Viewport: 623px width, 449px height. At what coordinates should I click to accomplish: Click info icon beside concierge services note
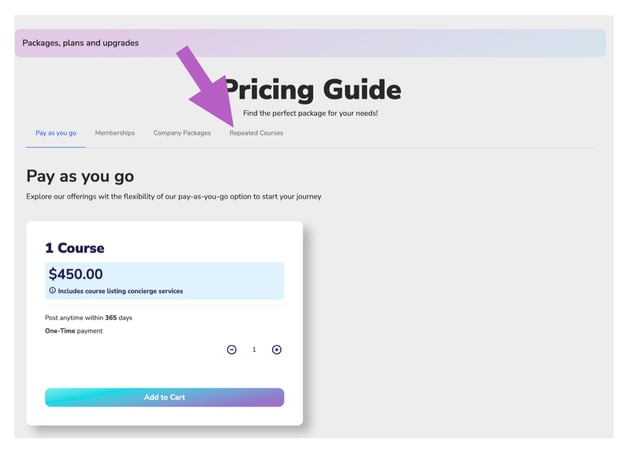click(x=52, y=291)
